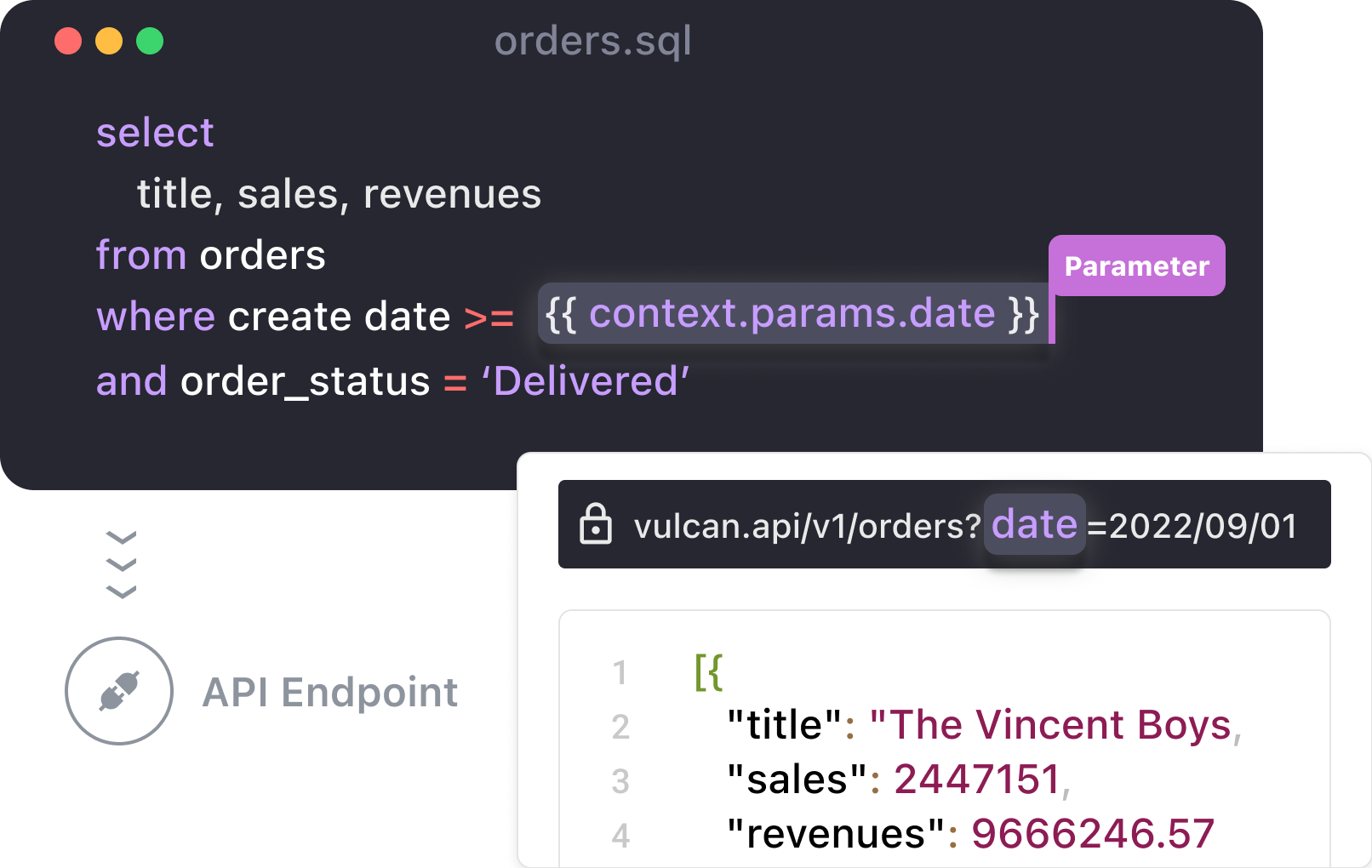Click the 2022/09/01 date value in URL
Image resolution: width=1372 pixels, height=868 pixels.
coord(1203,526)
